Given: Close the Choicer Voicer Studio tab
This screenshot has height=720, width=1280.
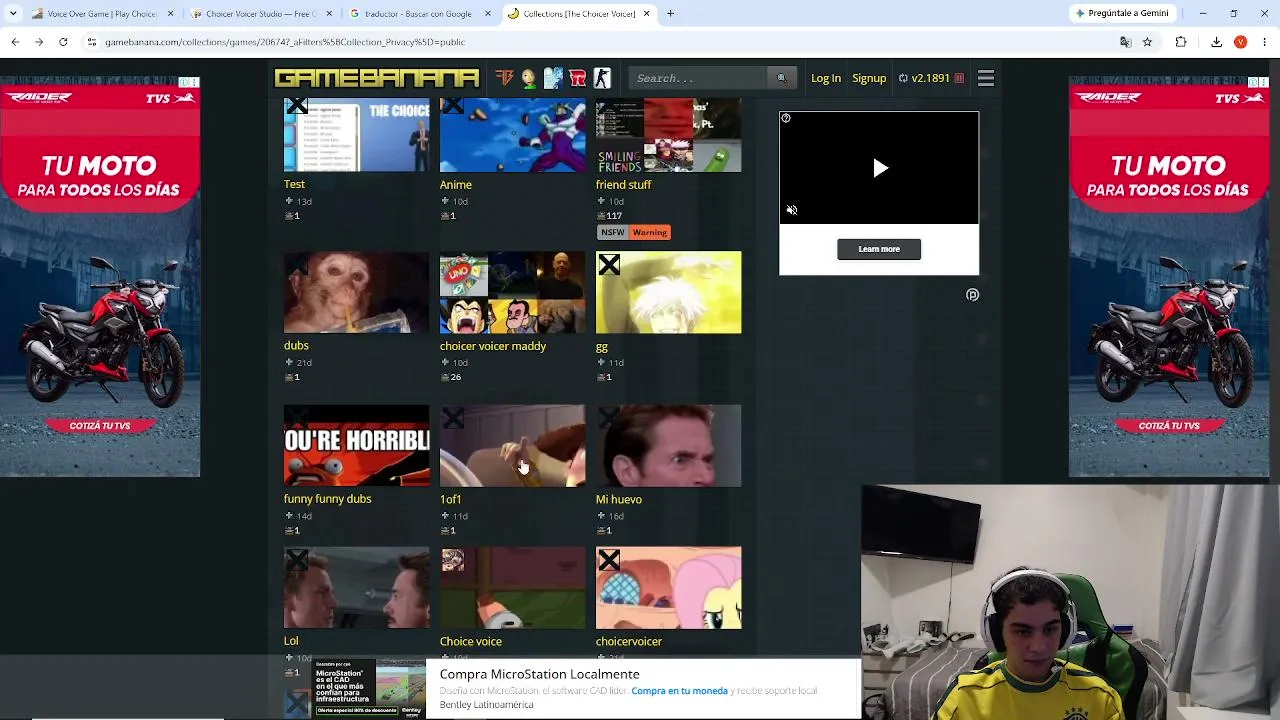Looking at the screenshot, I should click(329, 14).
